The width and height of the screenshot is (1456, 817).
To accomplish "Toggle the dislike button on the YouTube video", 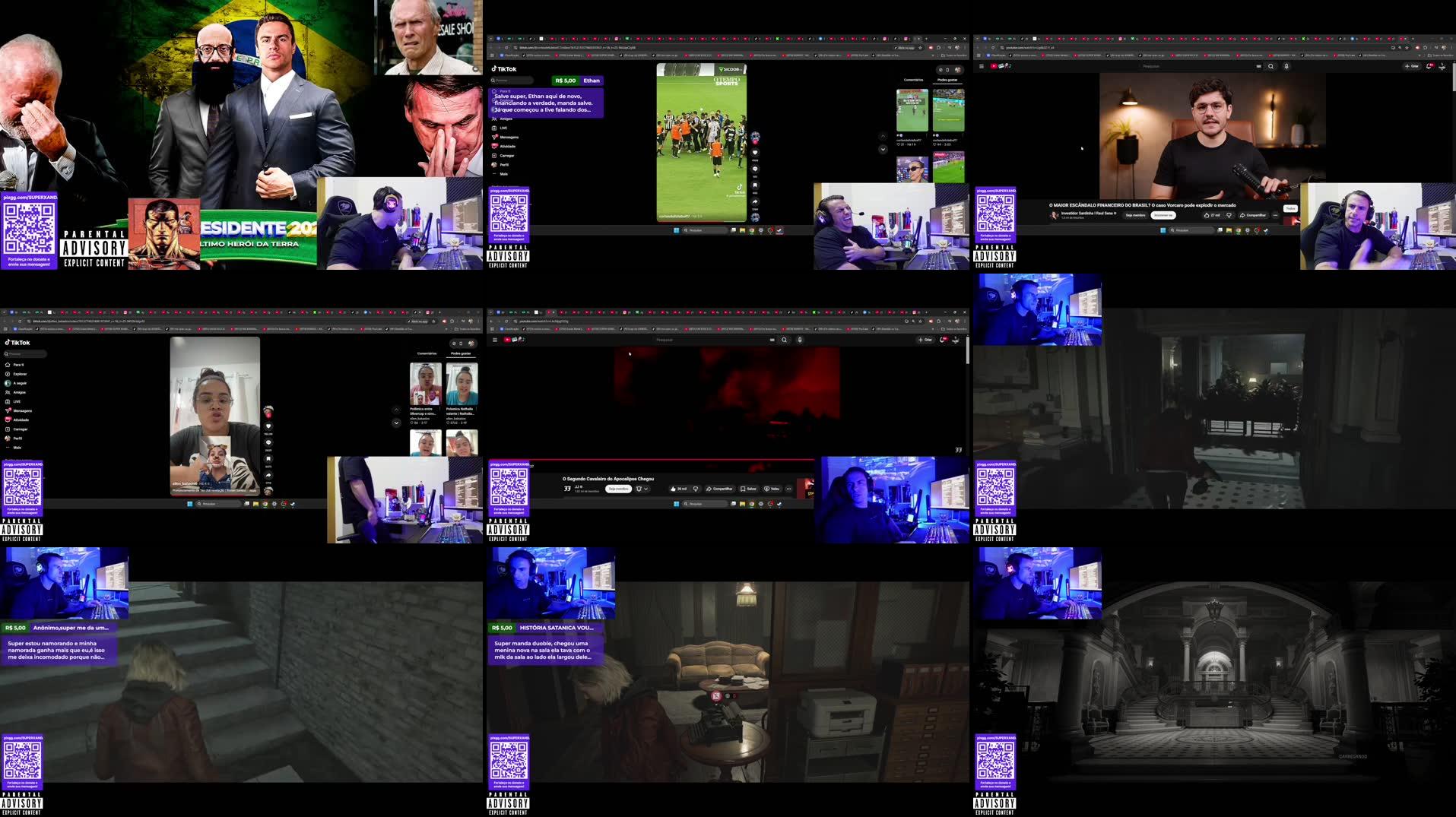I will 696,489.
